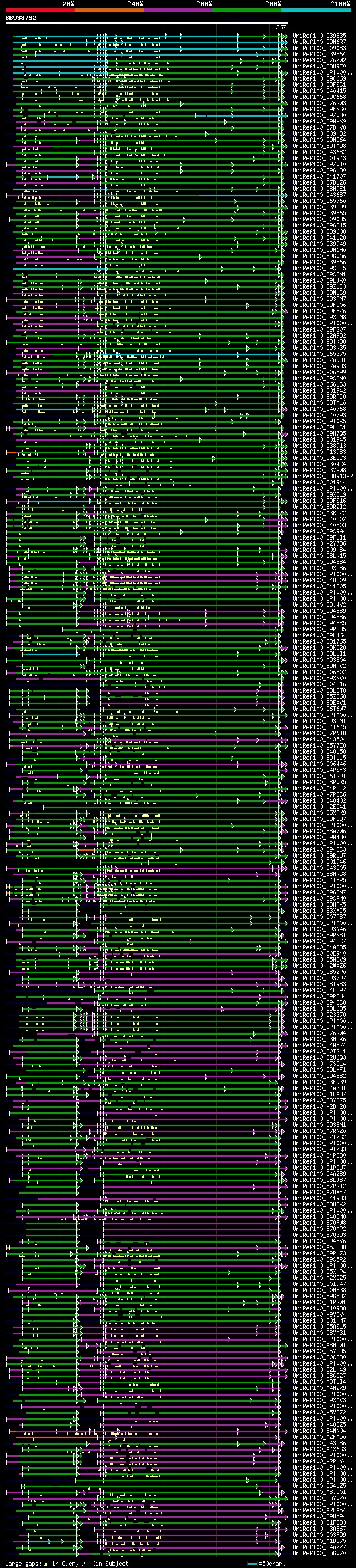The height and width of the screenshot is (1568, 356).
Task: Click hit label UniRef100_Q9FSG1
Action: click(319, 85)
